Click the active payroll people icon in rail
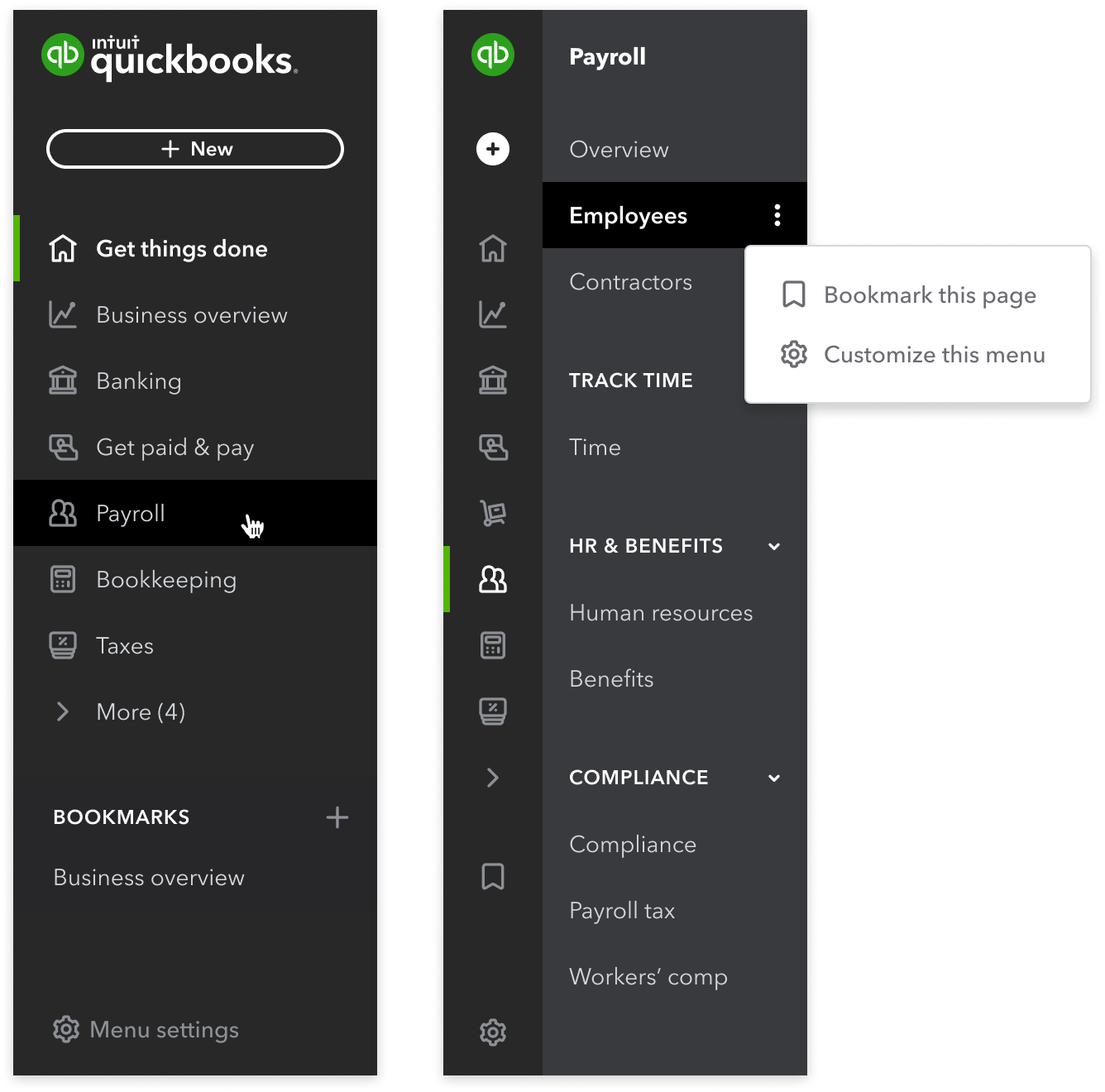This screenshot has width=1105, height=1092. 493,579
